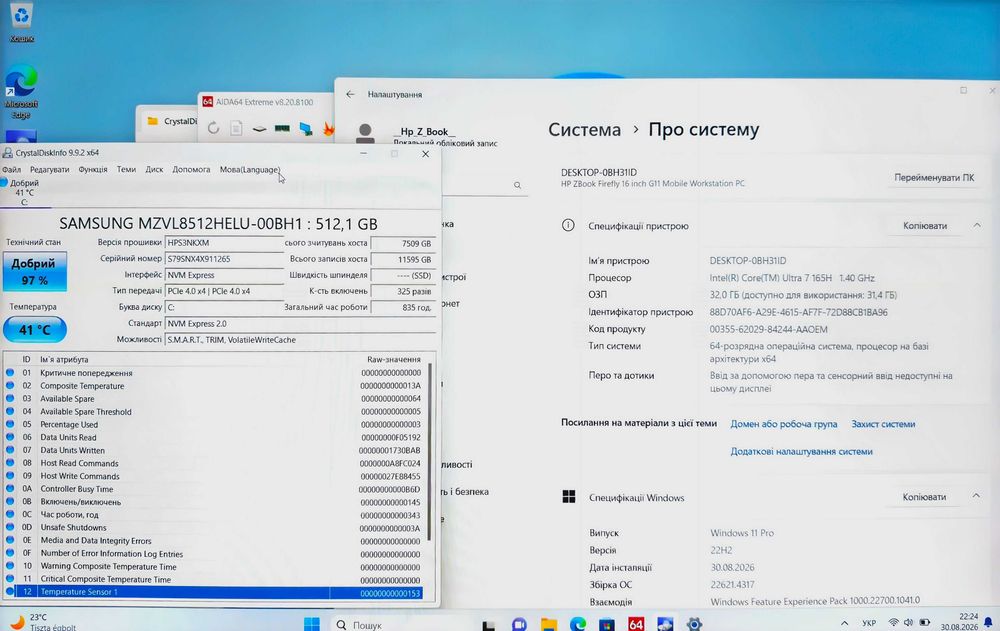
Task: Open the AIDA64 memory module benchmark icon
Action: (x=282, y=129)
